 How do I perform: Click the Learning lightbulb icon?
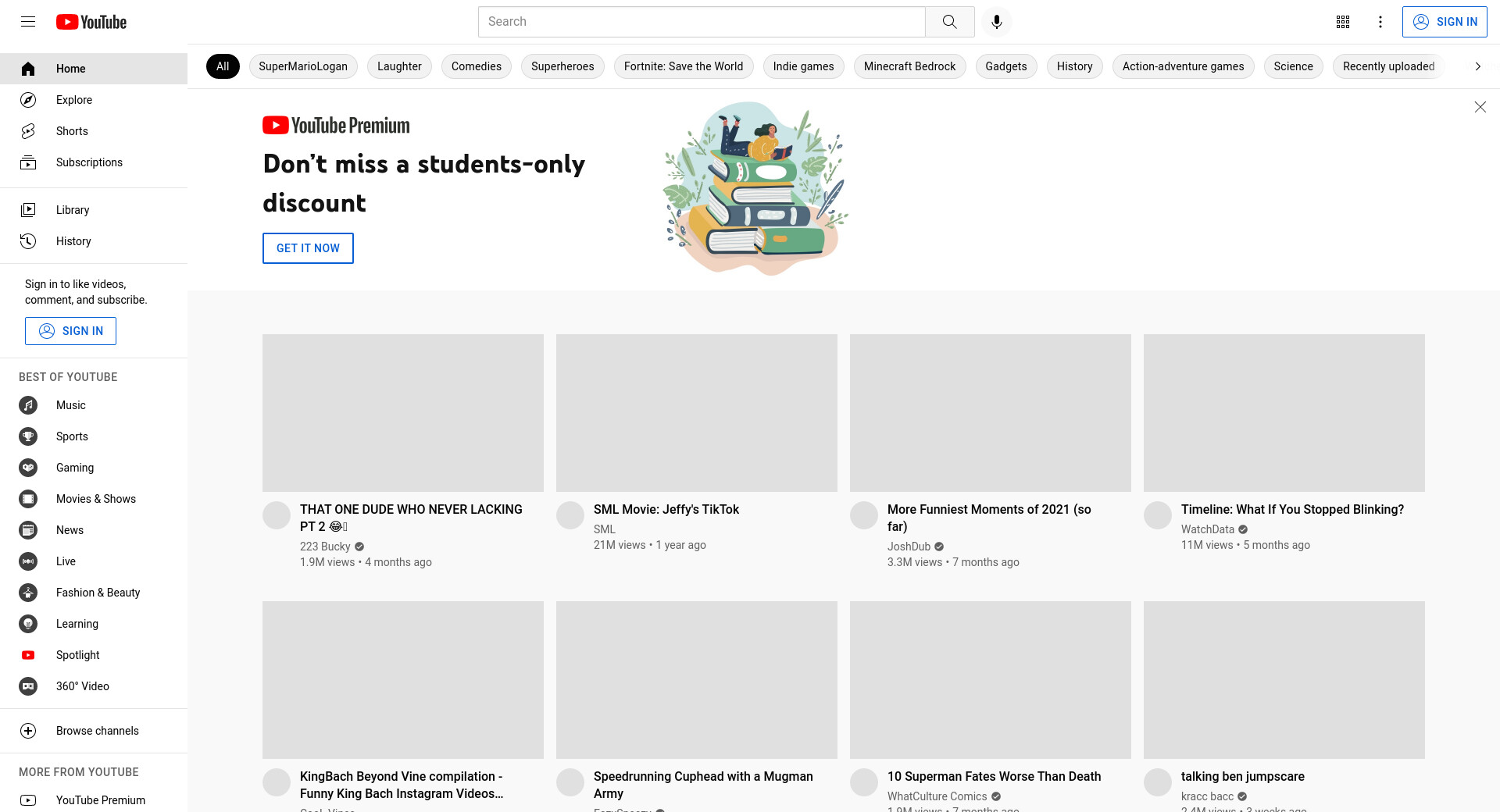[x=28, y=624]
